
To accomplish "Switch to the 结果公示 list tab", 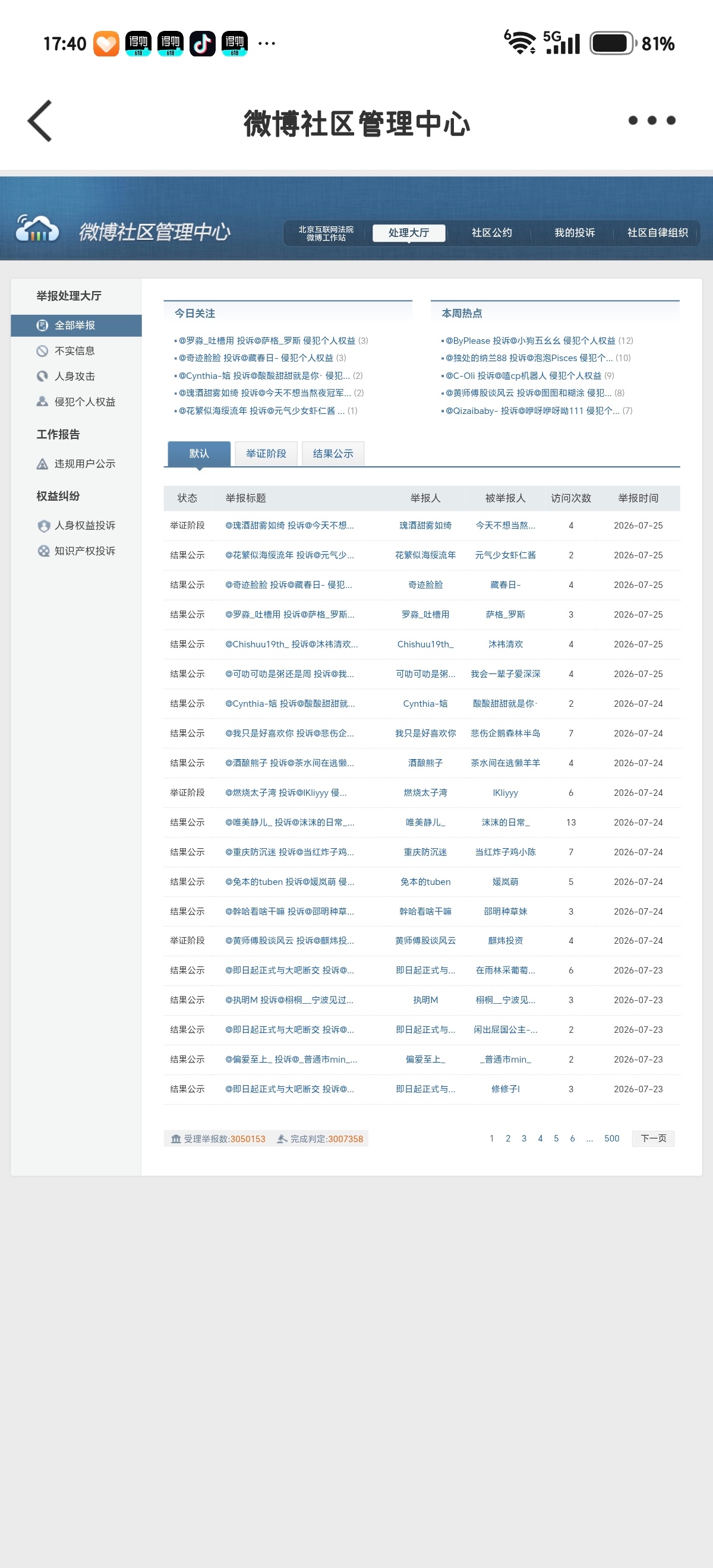I will (333, 454).
